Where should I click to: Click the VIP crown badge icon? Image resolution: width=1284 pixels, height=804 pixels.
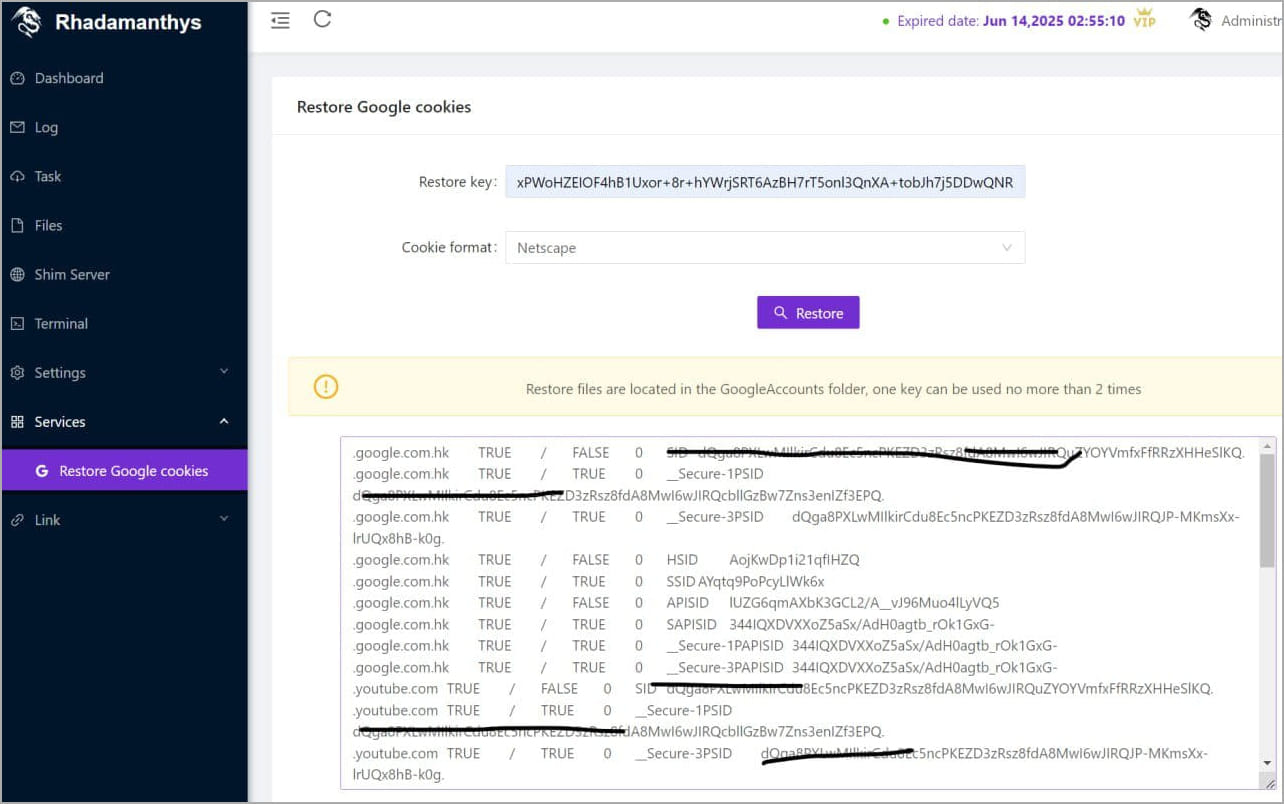coord(1144,19)
